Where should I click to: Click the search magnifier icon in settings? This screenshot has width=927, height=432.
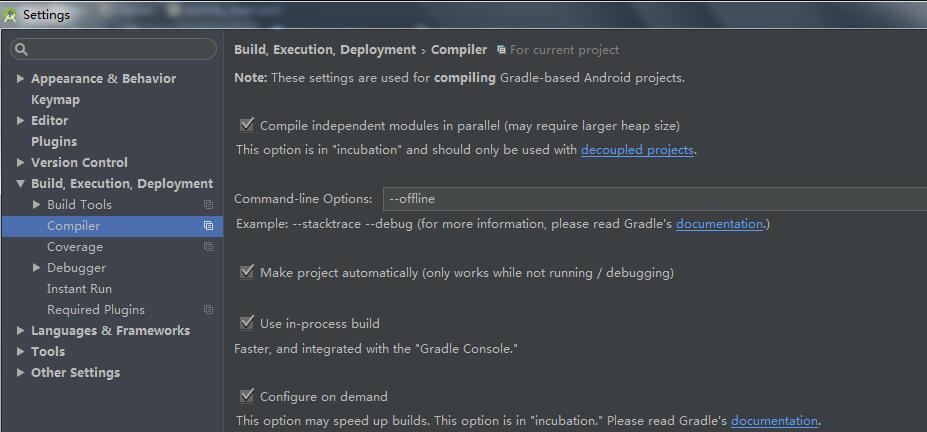(x=22, y=49)
